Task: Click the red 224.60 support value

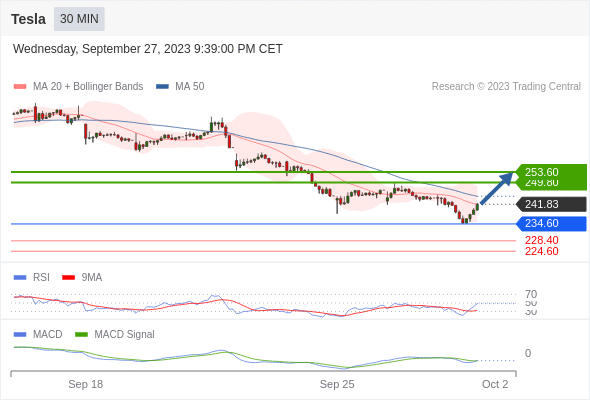Action: tap(542, 251)
